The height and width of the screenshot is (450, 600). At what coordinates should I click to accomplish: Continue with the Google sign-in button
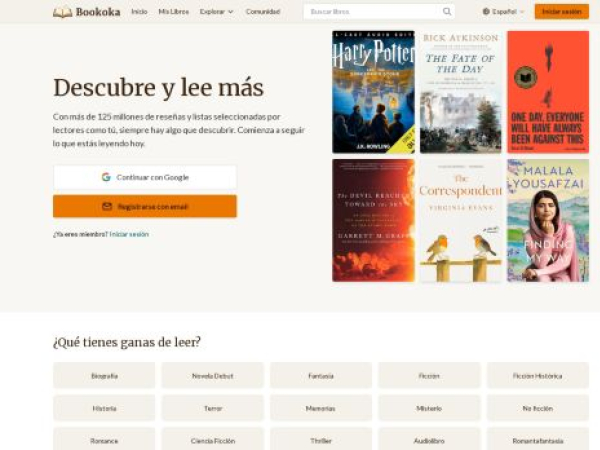[145, 177]
